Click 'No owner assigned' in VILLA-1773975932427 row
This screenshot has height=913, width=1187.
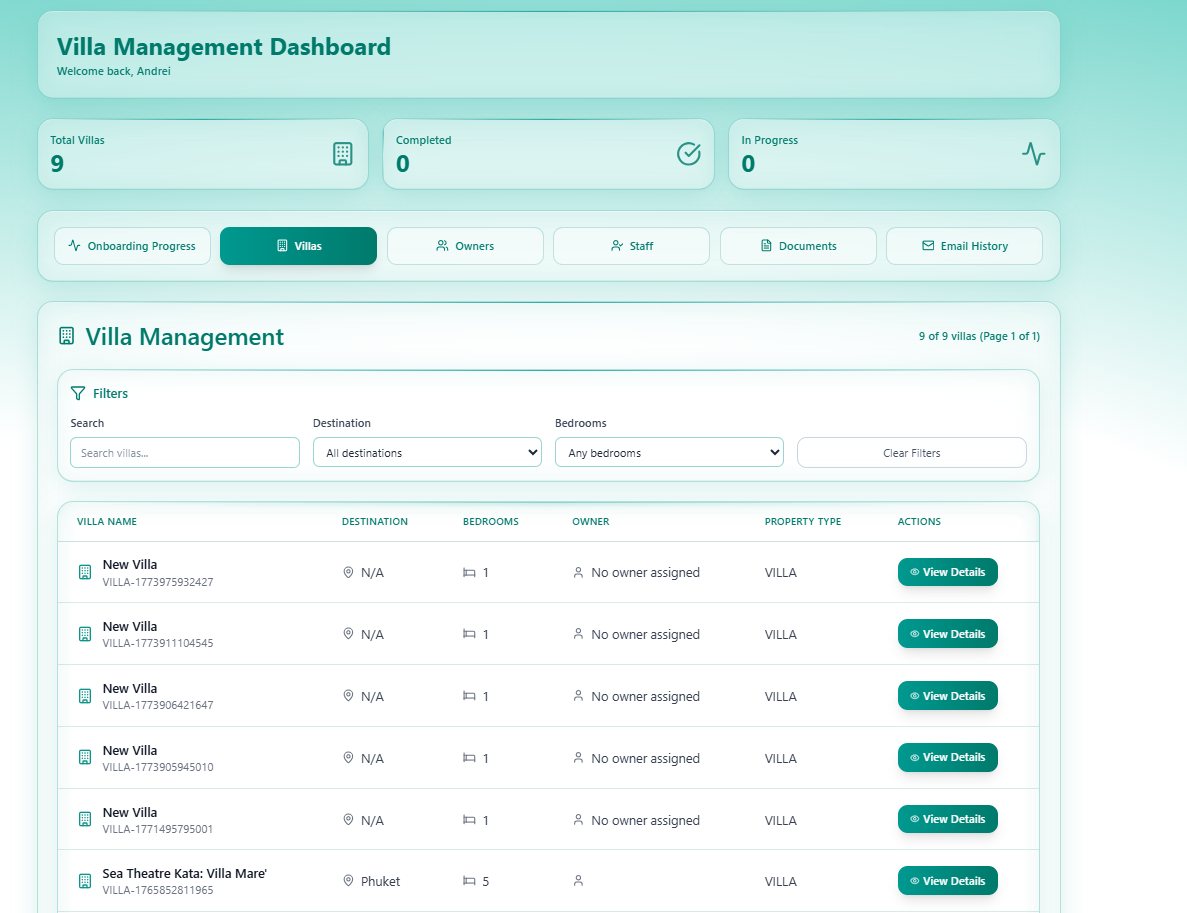pos(645,572)
